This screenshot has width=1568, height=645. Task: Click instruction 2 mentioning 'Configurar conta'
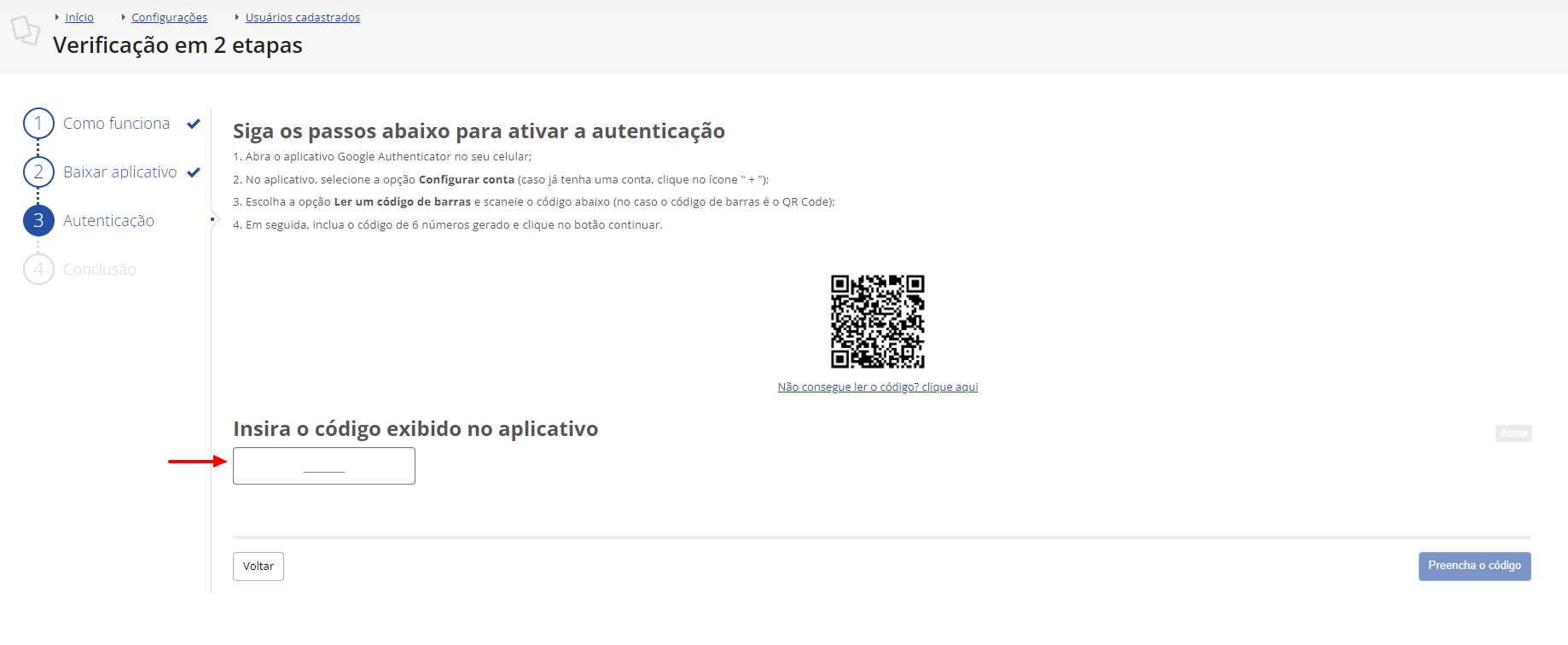click(x=501, y=180)
